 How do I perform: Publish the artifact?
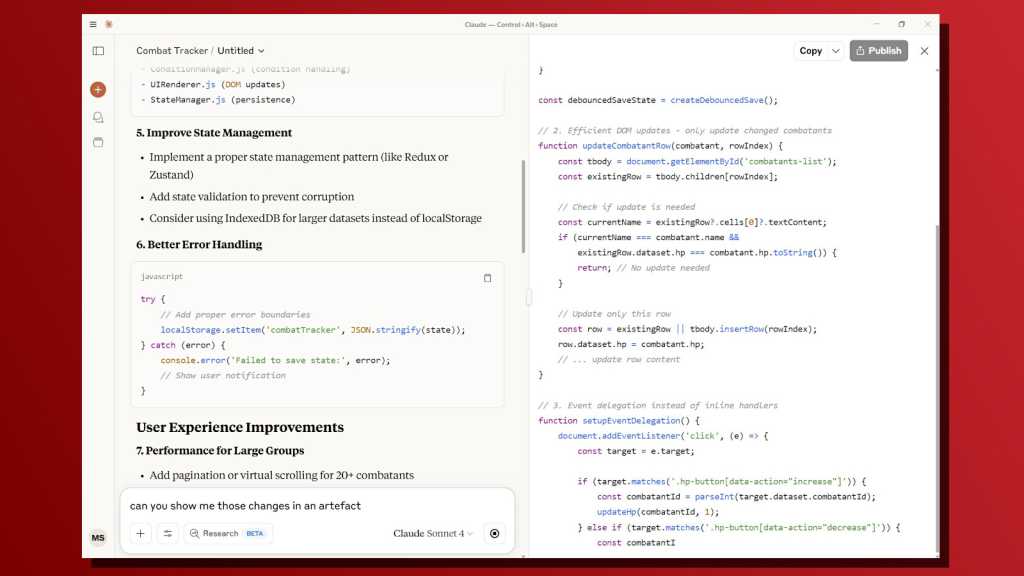pos(878,51)
